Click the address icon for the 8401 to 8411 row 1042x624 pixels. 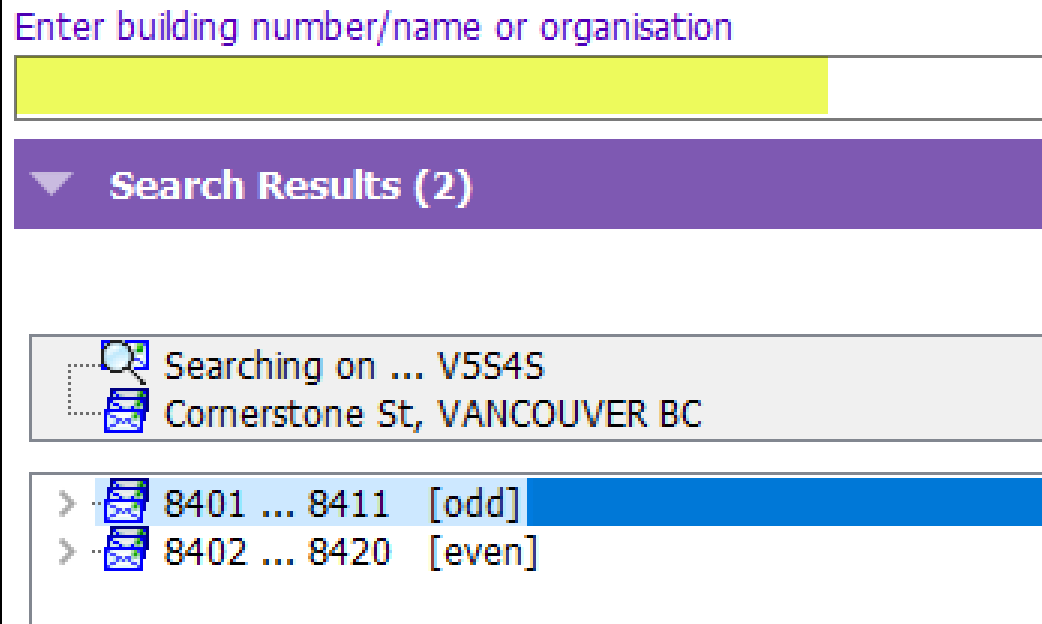point(126,500)
